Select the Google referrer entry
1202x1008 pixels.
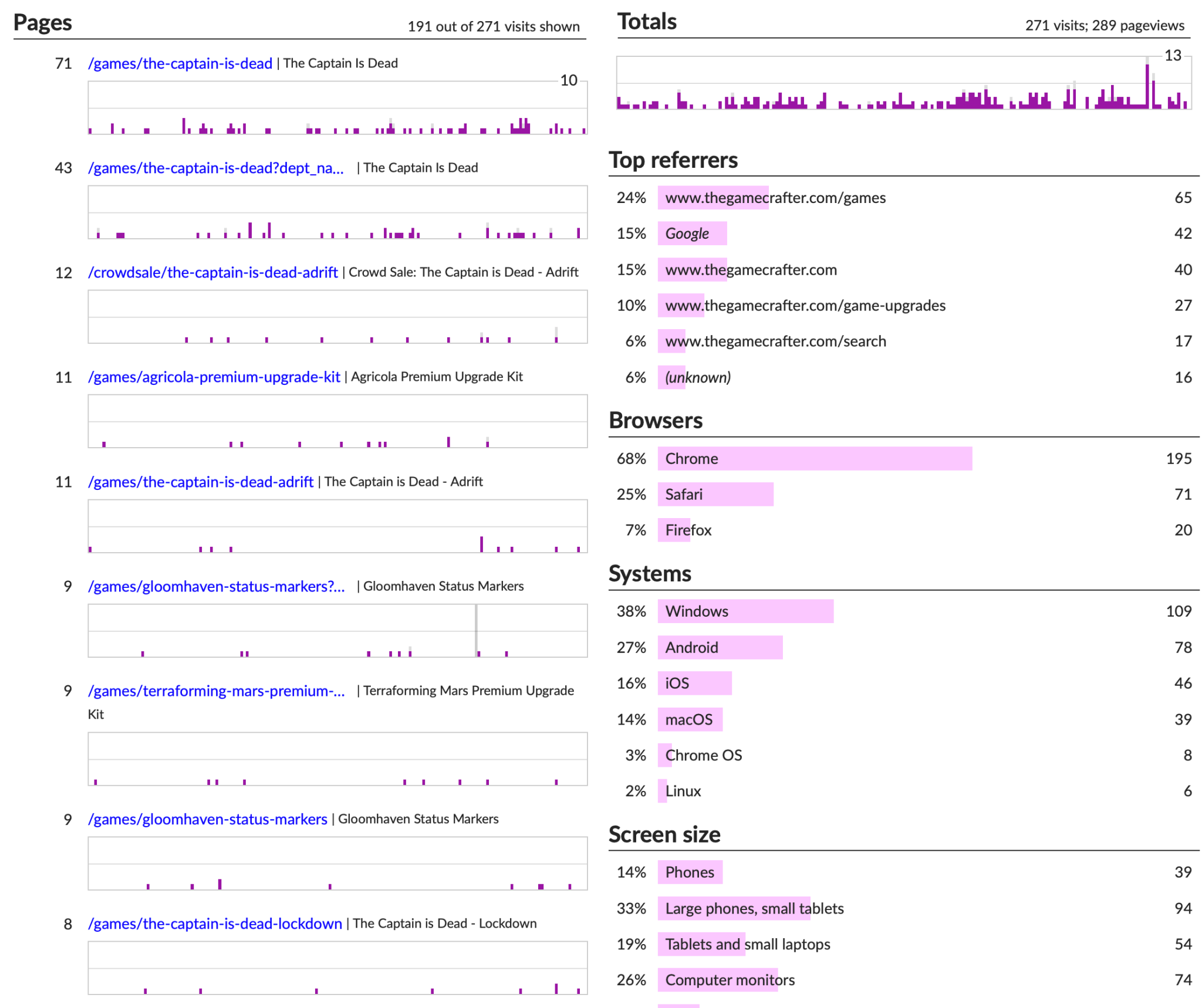click(x=687, y=234)
